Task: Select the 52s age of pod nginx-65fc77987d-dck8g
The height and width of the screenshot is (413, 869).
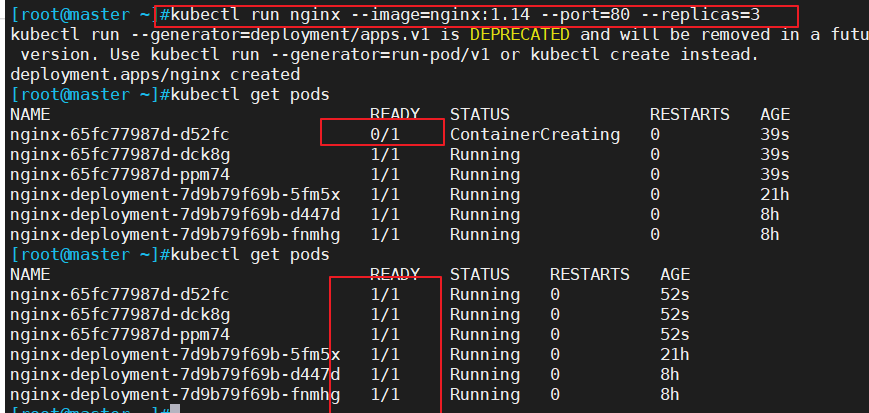Action: 674,314
